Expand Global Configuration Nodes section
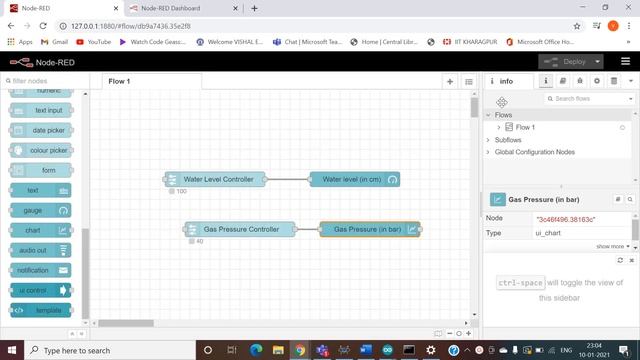Screen dimensions: 640x360 [488, 152]
